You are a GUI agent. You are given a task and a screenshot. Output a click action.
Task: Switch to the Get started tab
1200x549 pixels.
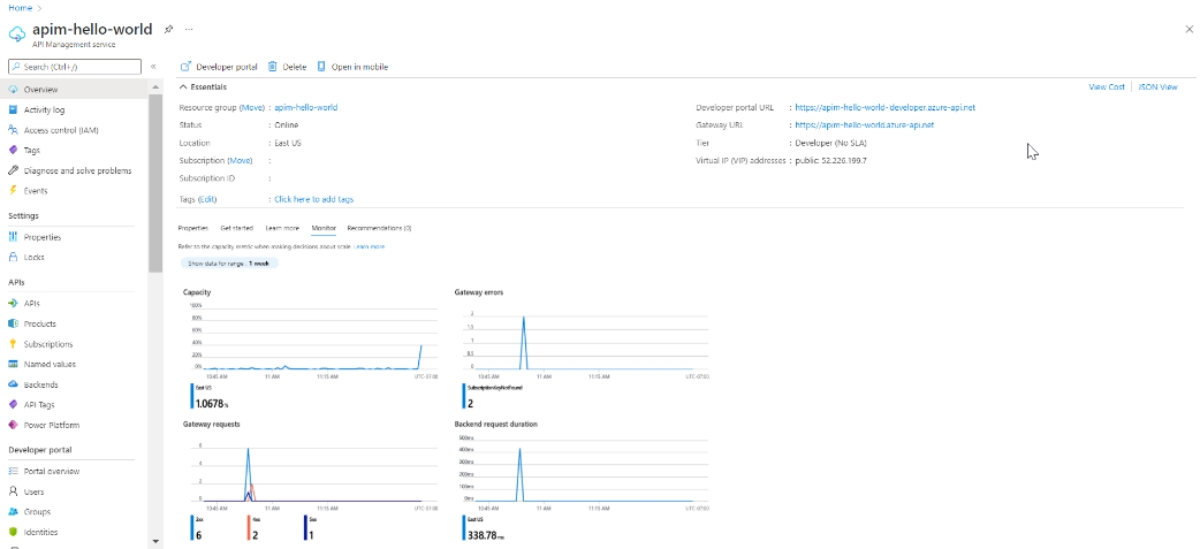[237, 228]
